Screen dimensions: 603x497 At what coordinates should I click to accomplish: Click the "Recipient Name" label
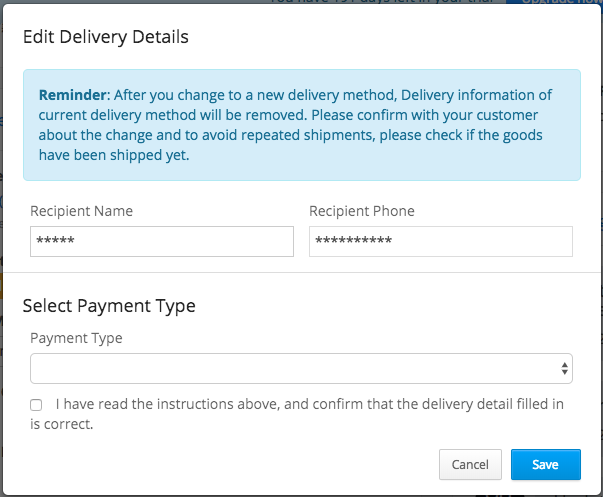coord(81,211)
